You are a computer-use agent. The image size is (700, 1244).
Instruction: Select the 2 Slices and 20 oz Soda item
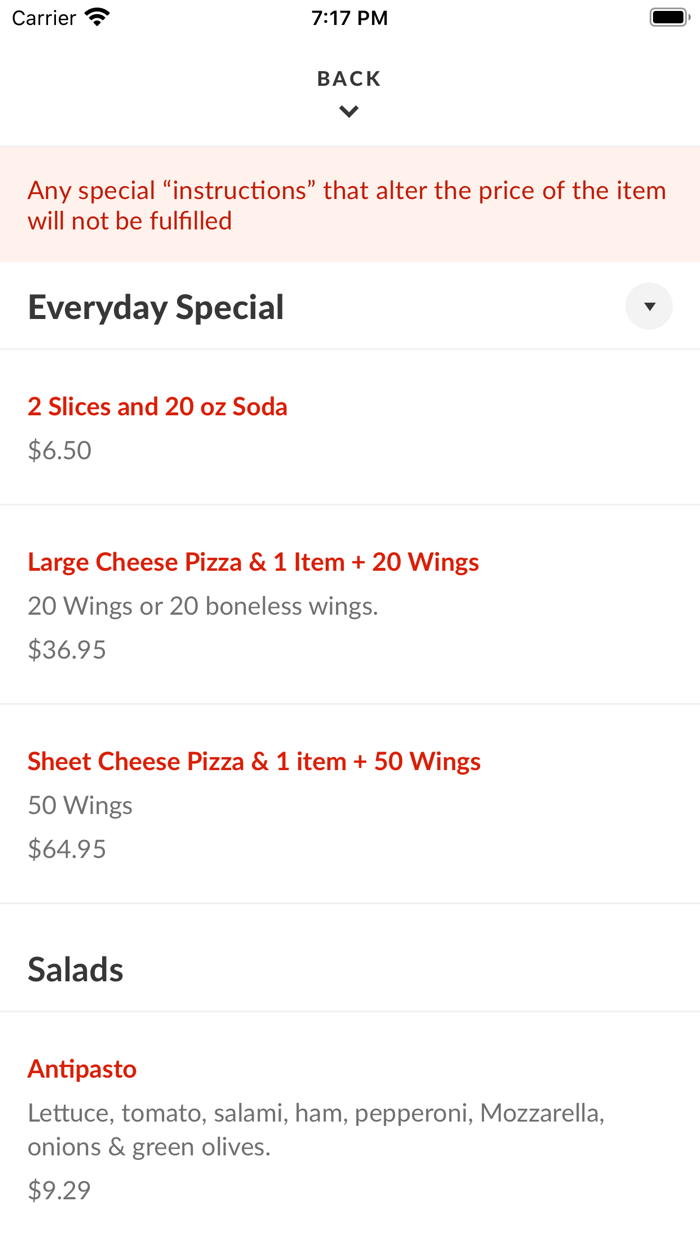(158, 407)
